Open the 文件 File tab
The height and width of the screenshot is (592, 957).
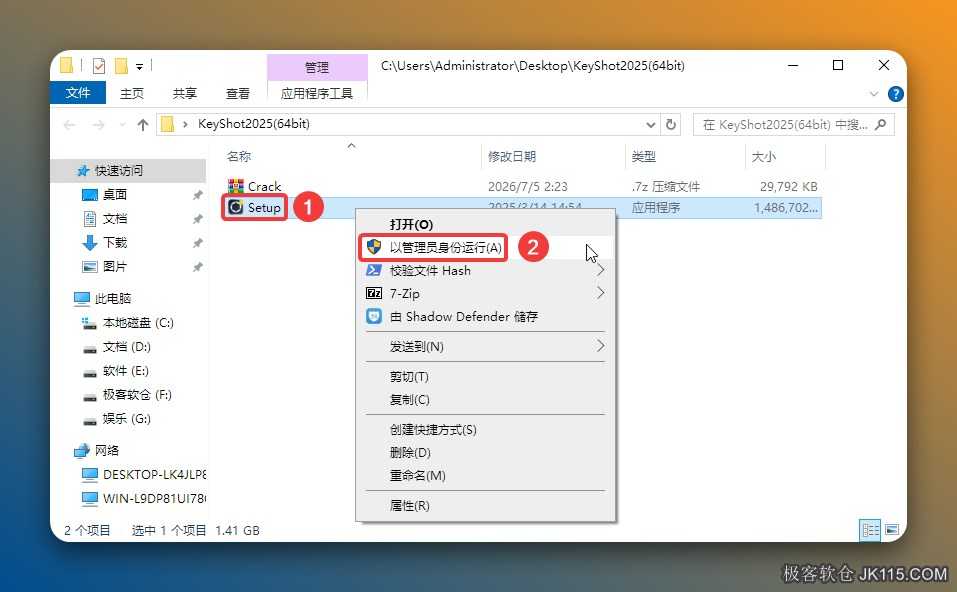[x=78, y=93]
